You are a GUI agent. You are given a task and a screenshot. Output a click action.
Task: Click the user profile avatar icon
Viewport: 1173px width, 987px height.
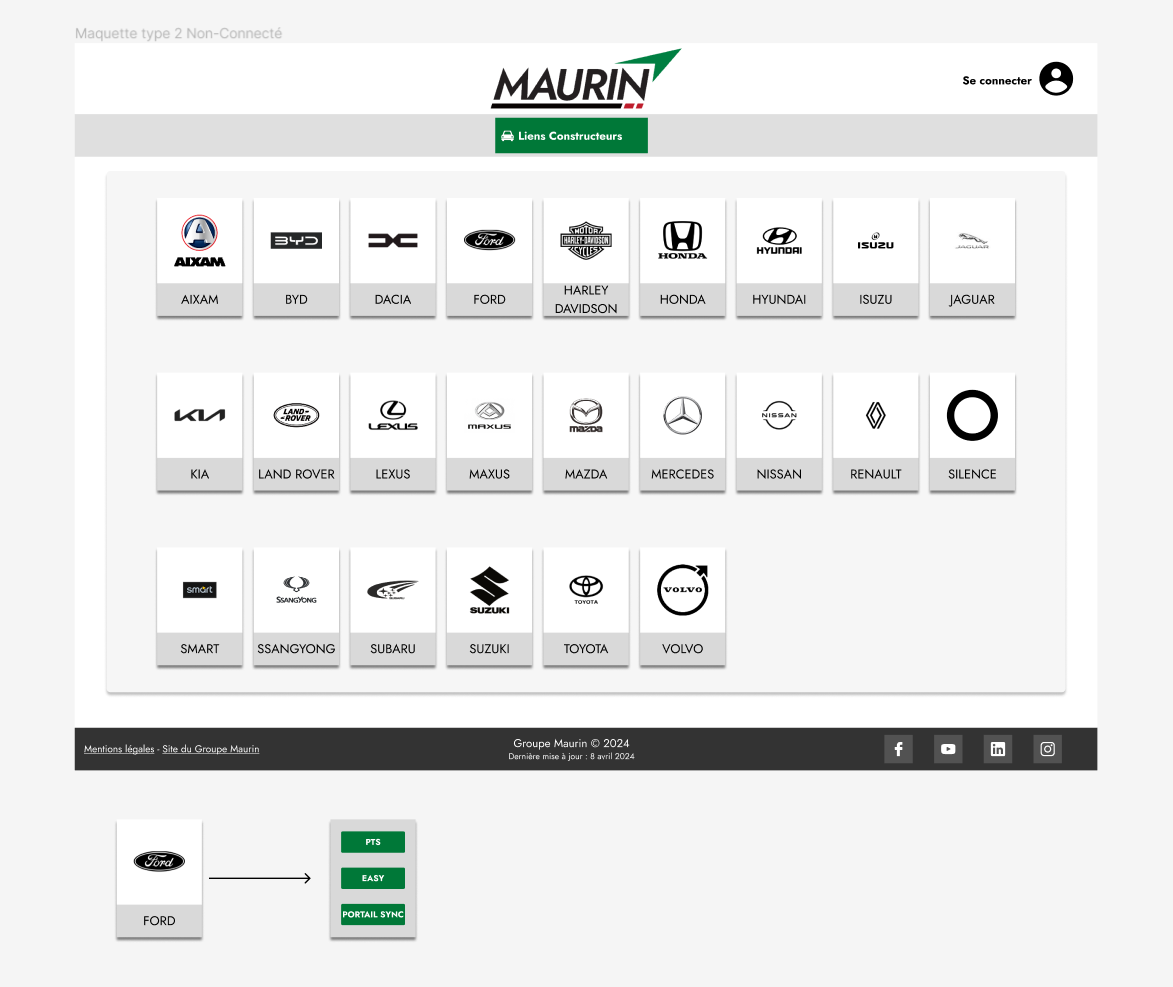point(1055,79)
